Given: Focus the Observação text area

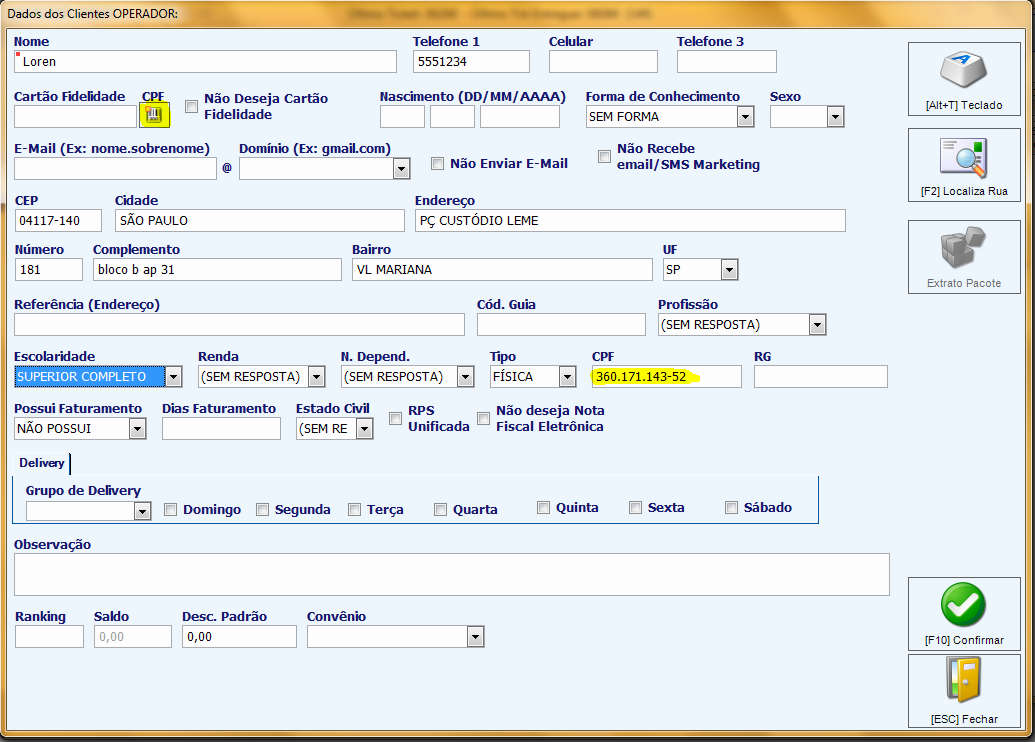Looking at the screenshot, I should (451, 574).
